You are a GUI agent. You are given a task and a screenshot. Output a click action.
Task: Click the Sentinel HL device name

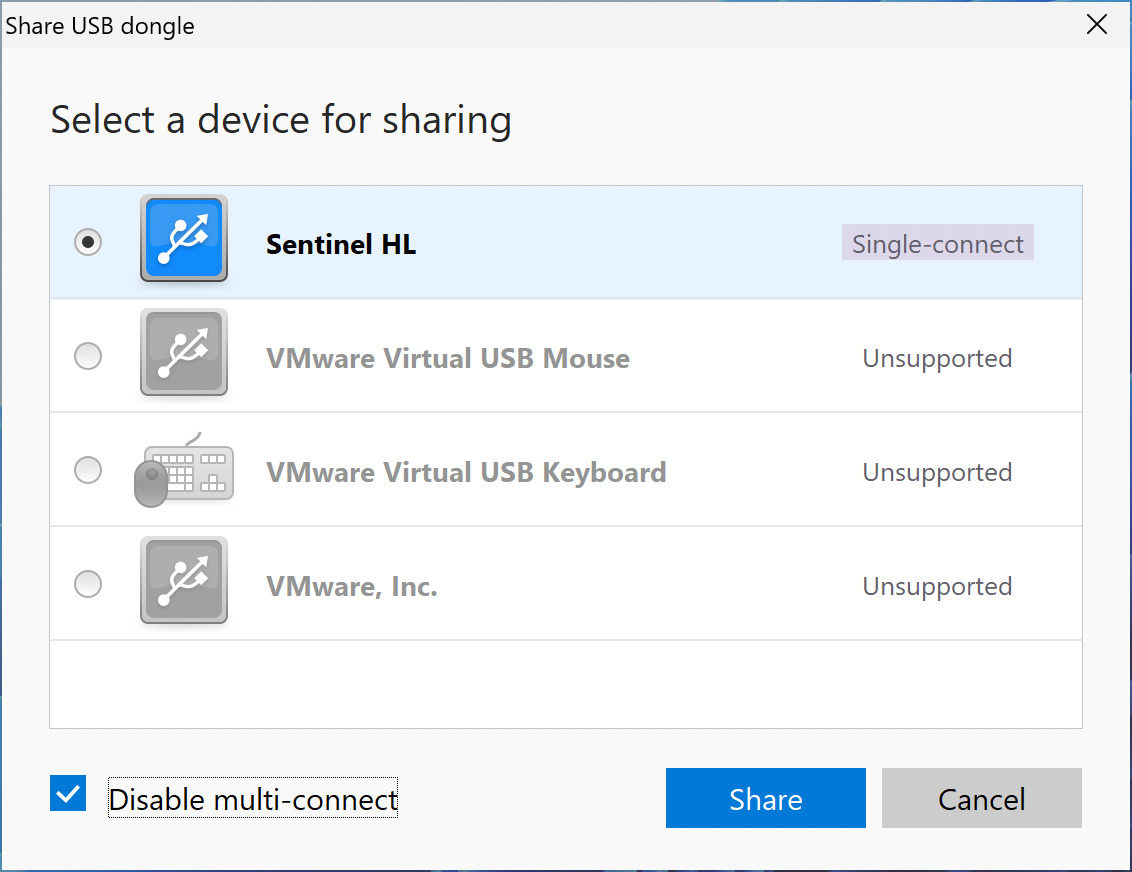[341, 245]
